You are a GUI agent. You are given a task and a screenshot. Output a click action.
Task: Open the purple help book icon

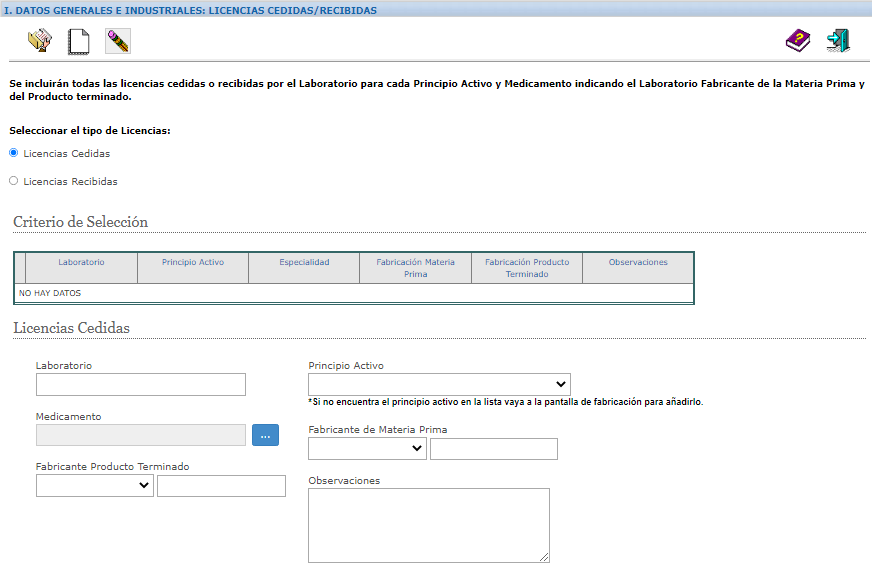coord(797,41)
